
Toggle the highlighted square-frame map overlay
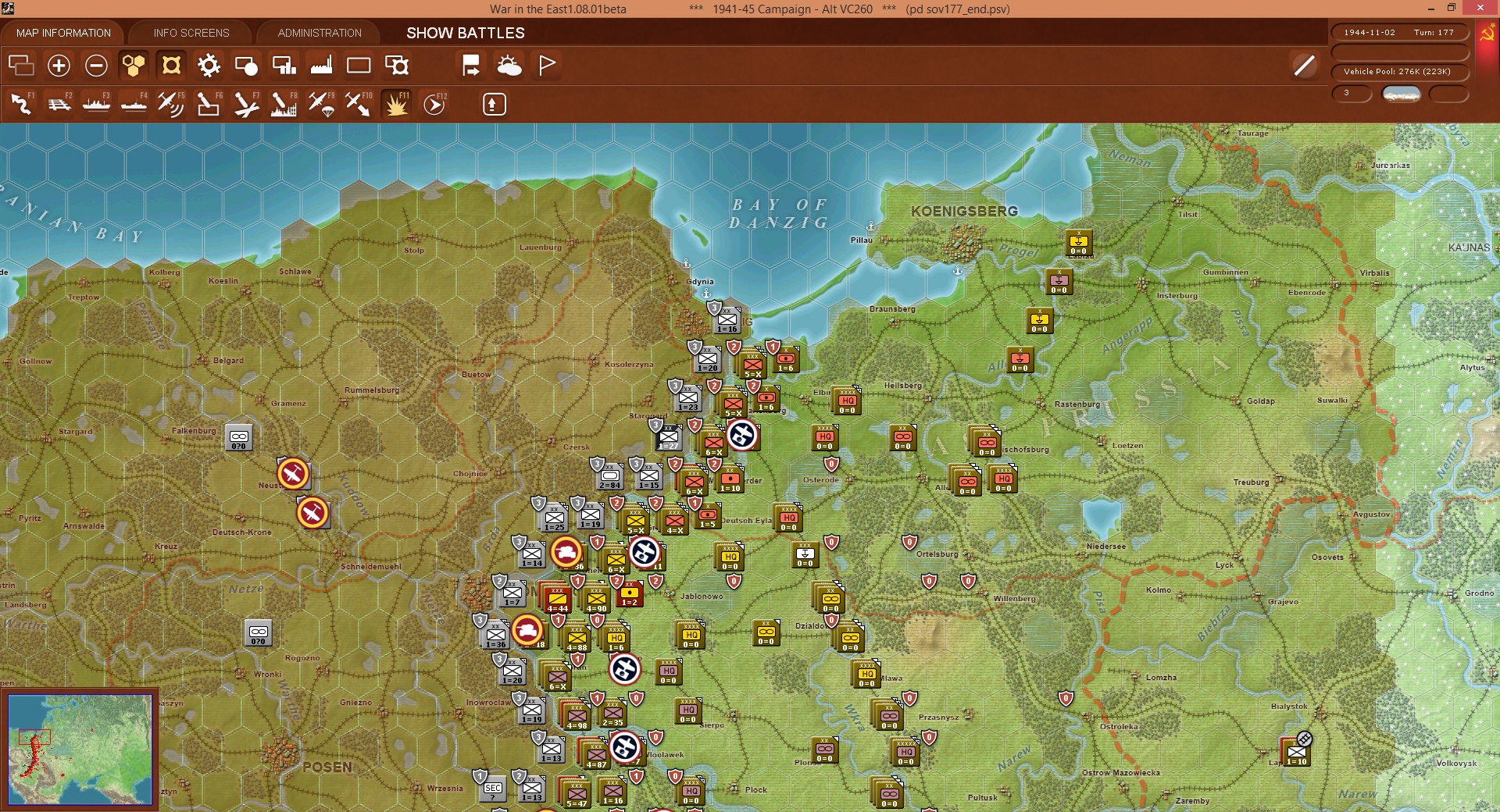point(171,66)
